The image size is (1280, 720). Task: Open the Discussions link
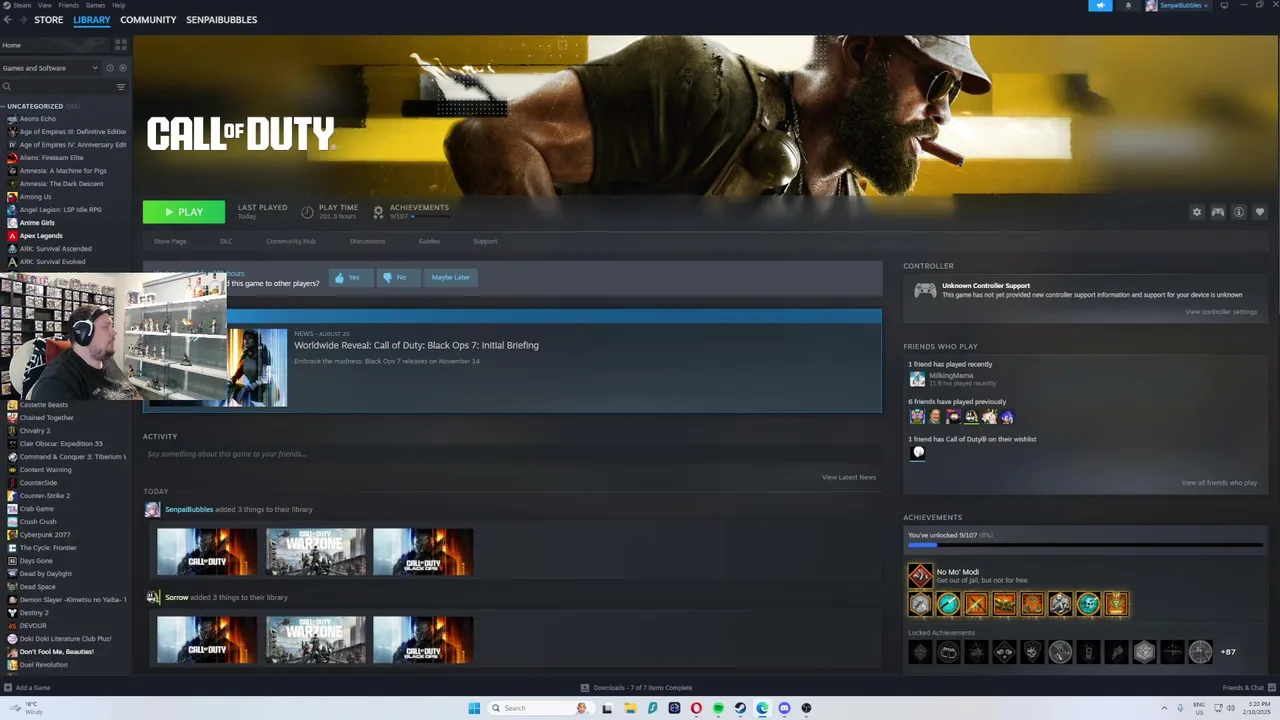(367, 241)
